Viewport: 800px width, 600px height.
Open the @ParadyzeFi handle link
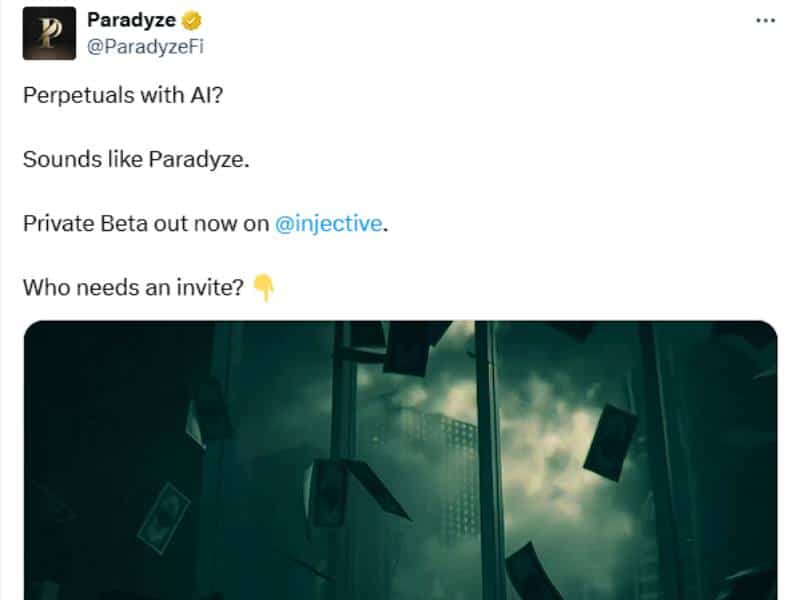[x=145, y=47]
